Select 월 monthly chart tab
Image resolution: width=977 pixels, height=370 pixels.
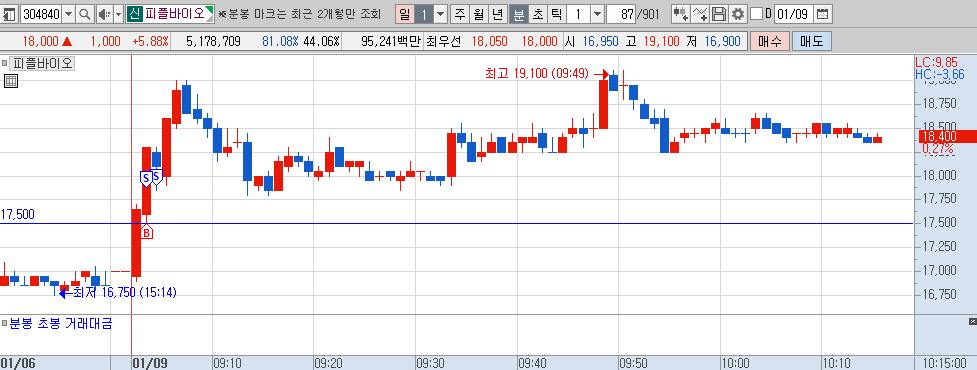pos(479,14)
